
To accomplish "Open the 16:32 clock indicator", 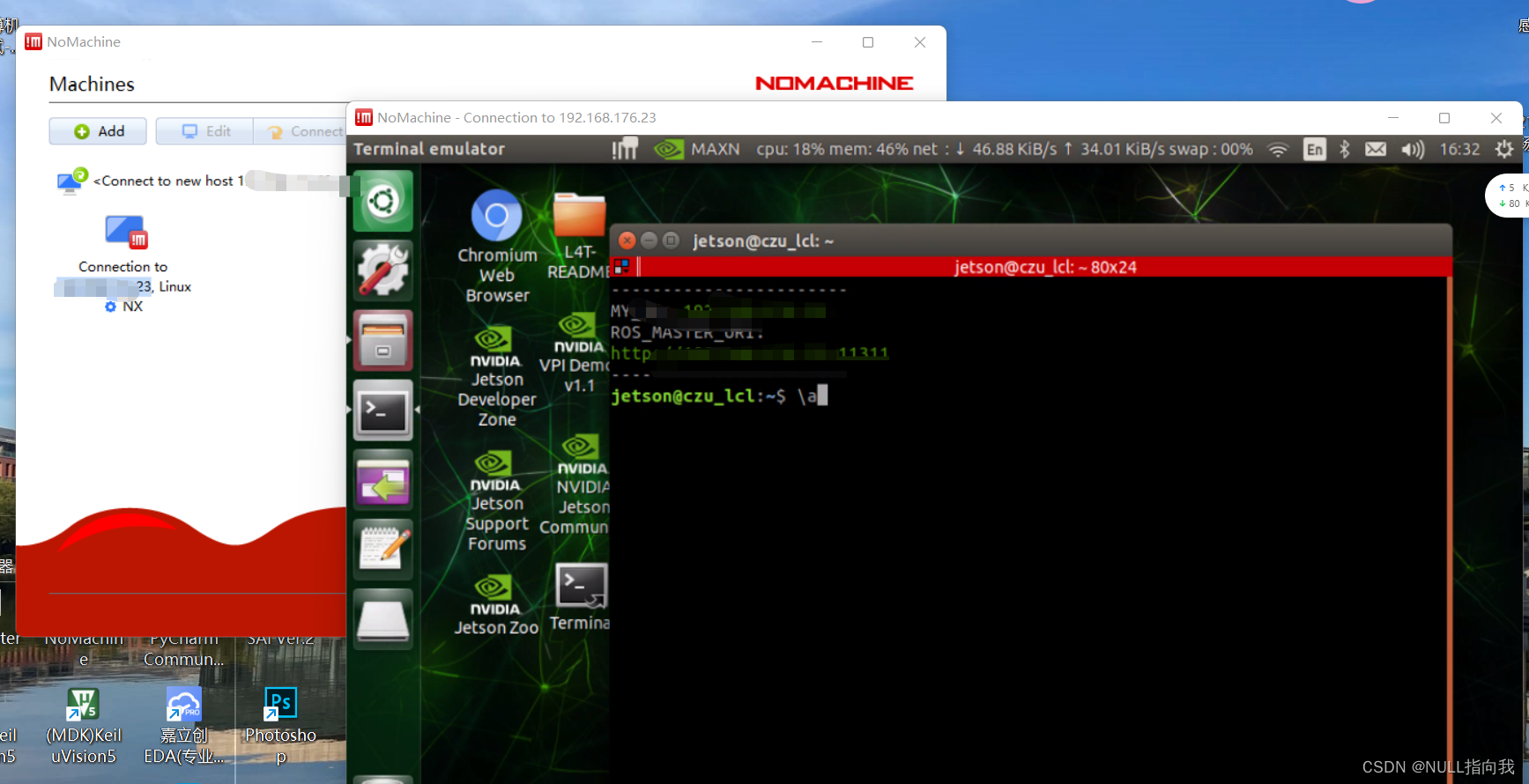I will coord(1459,150).
